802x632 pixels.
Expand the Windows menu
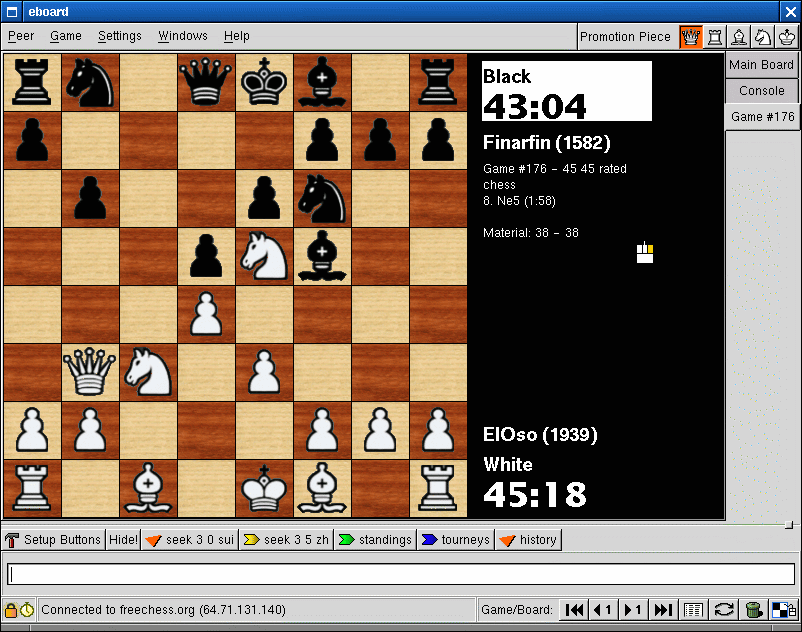coord(183,36)
